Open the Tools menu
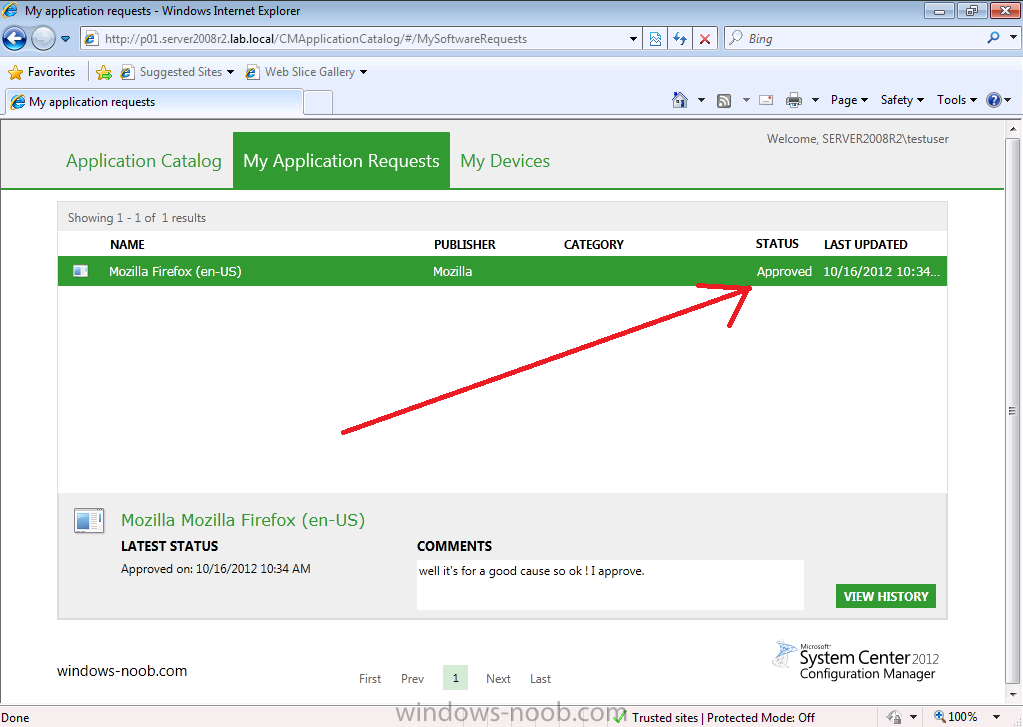The image size is (1023, 727). pos(956,100)
